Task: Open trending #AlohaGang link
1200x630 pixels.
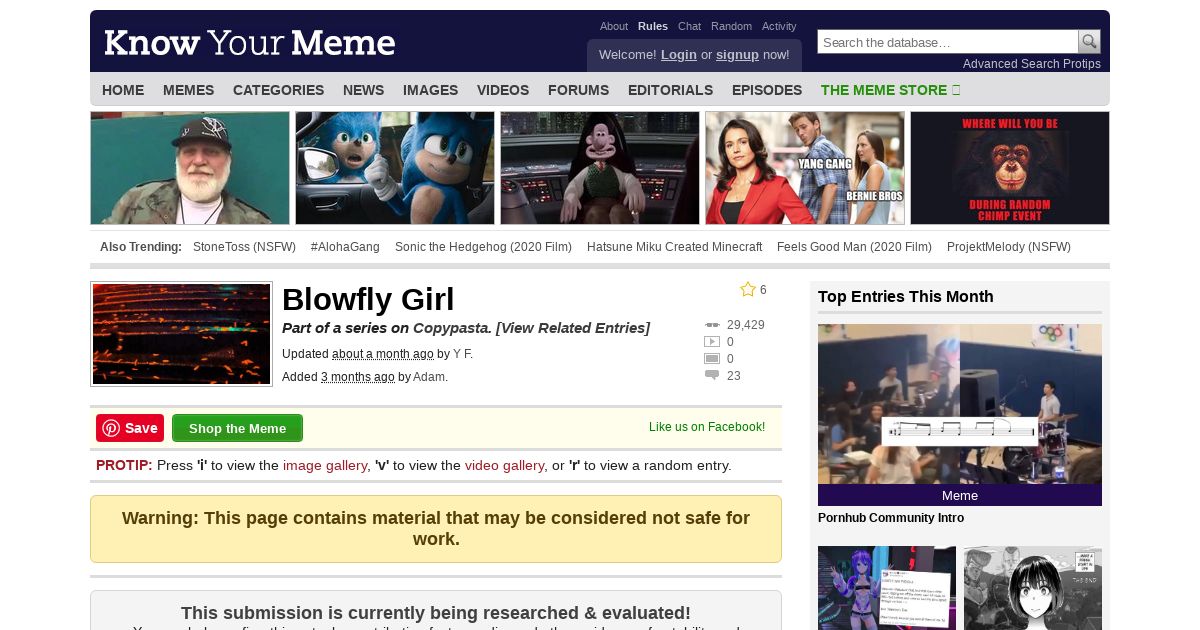Action: click(345, 247)
